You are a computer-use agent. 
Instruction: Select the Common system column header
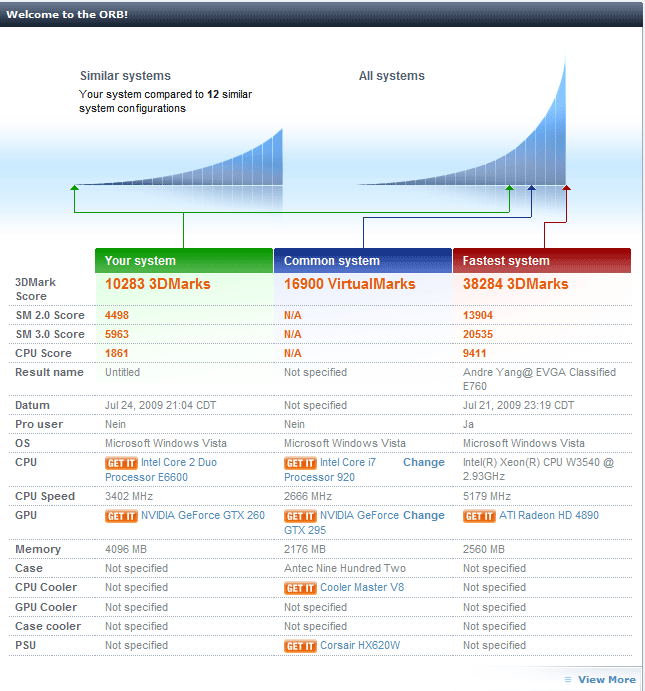[363, 260]
